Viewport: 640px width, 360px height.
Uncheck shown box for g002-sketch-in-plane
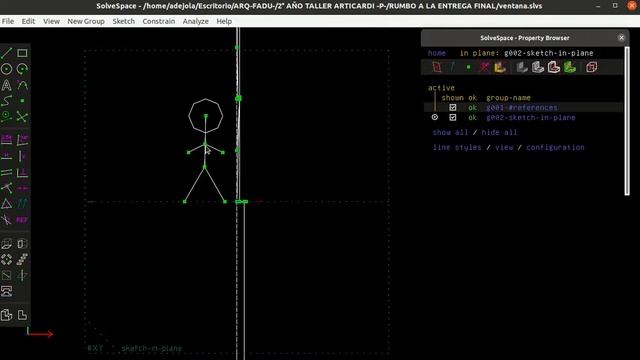[x=453, y=117]
